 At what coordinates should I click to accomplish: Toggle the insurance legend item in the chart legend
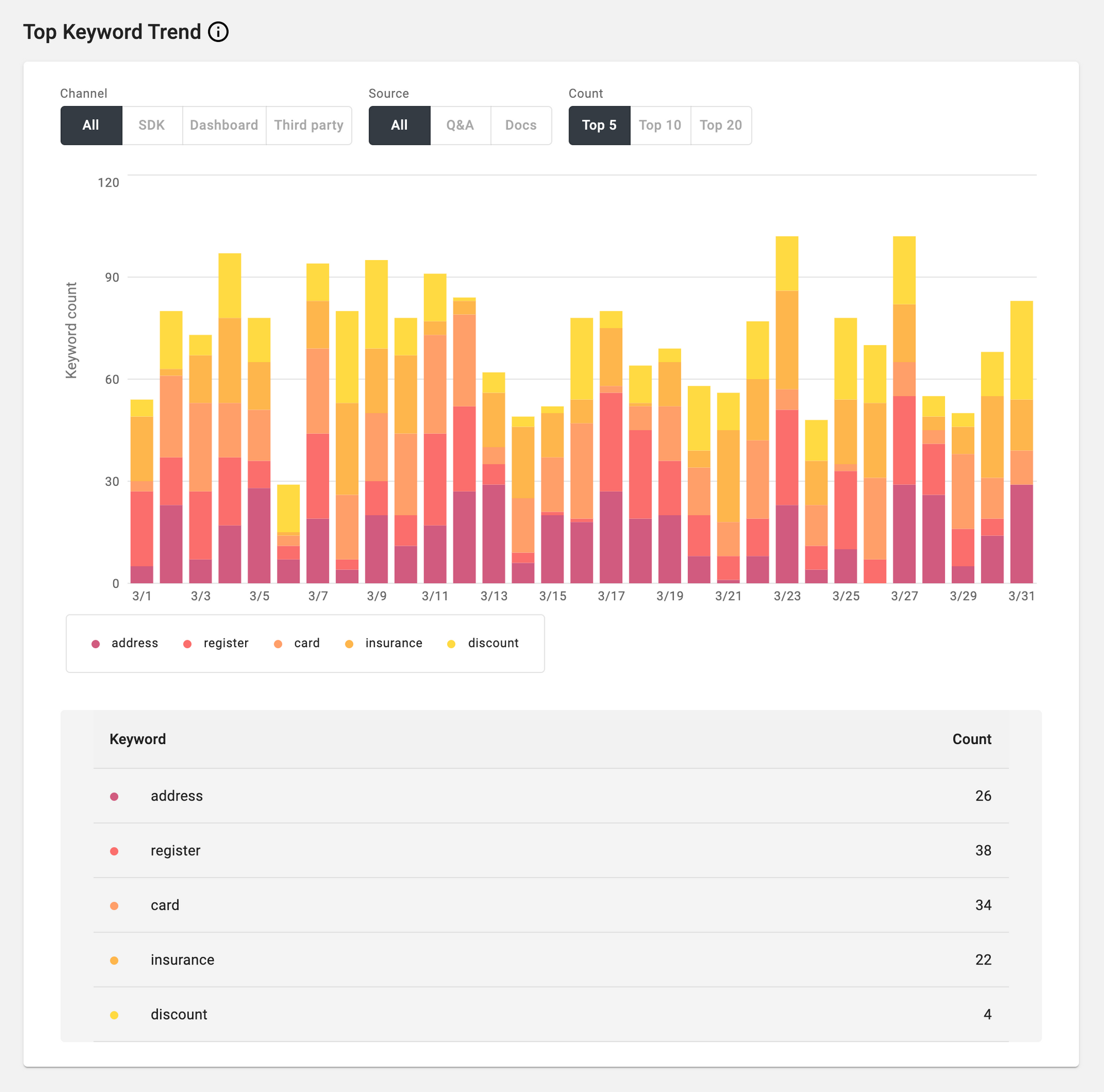click(393, 643)
